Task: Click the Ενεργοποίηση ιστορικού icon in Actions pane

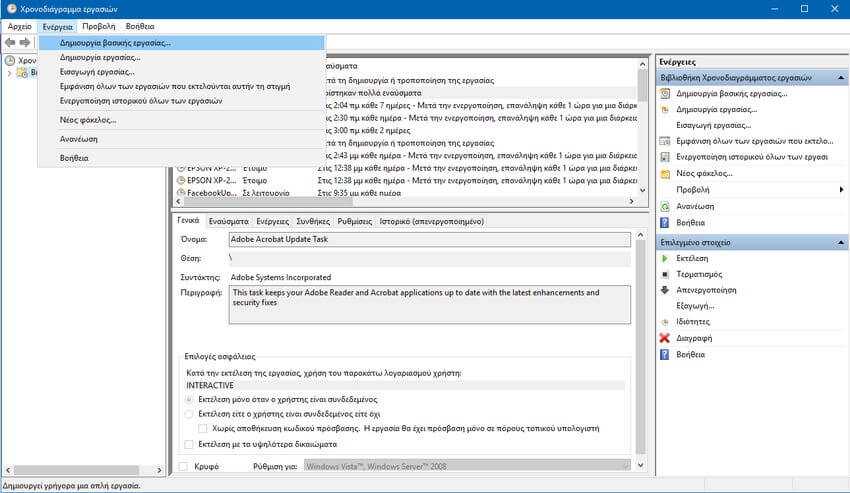Action: click(665, 157)
